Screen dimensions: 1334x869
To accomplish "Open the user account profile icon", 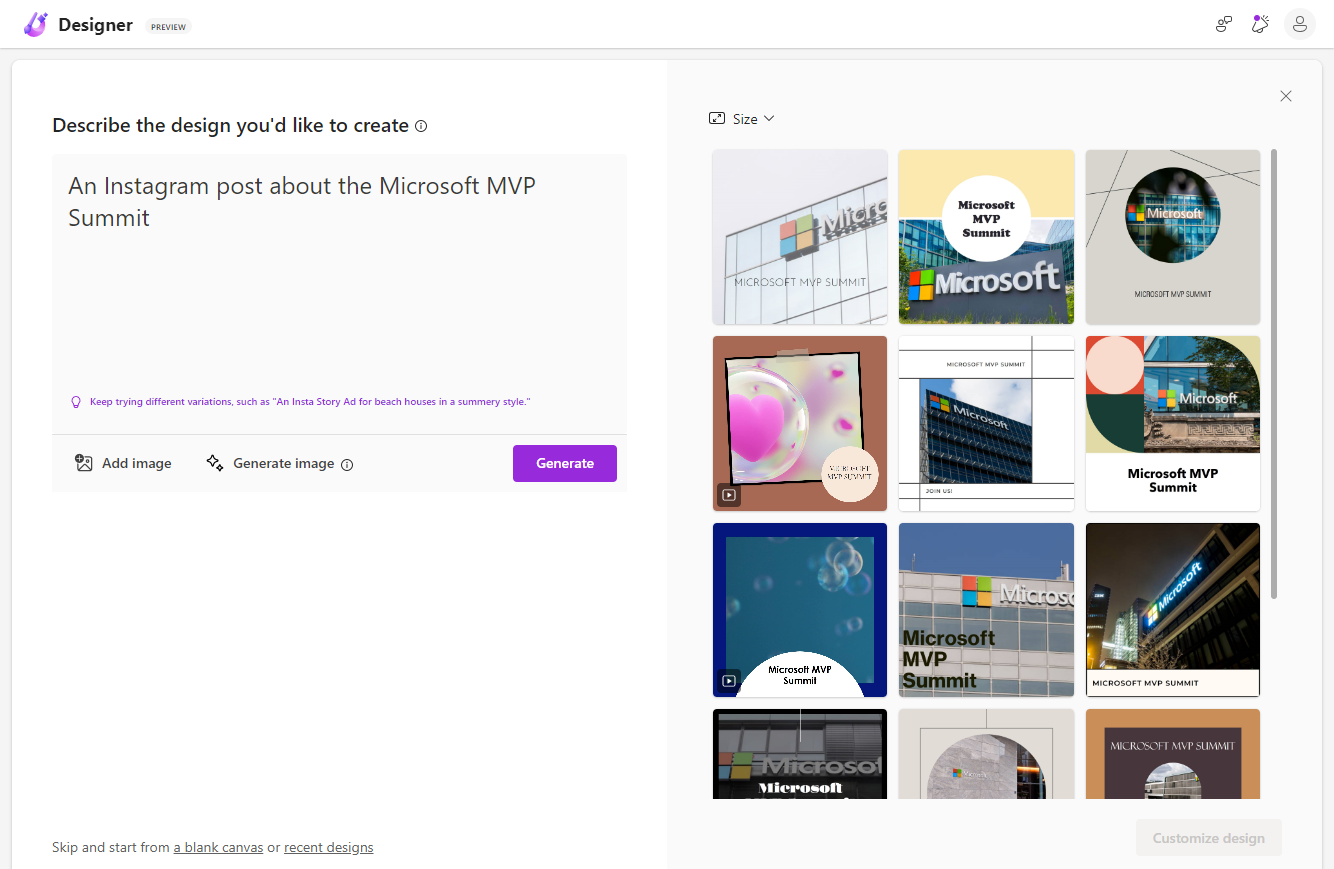I will coord(1299,25).
